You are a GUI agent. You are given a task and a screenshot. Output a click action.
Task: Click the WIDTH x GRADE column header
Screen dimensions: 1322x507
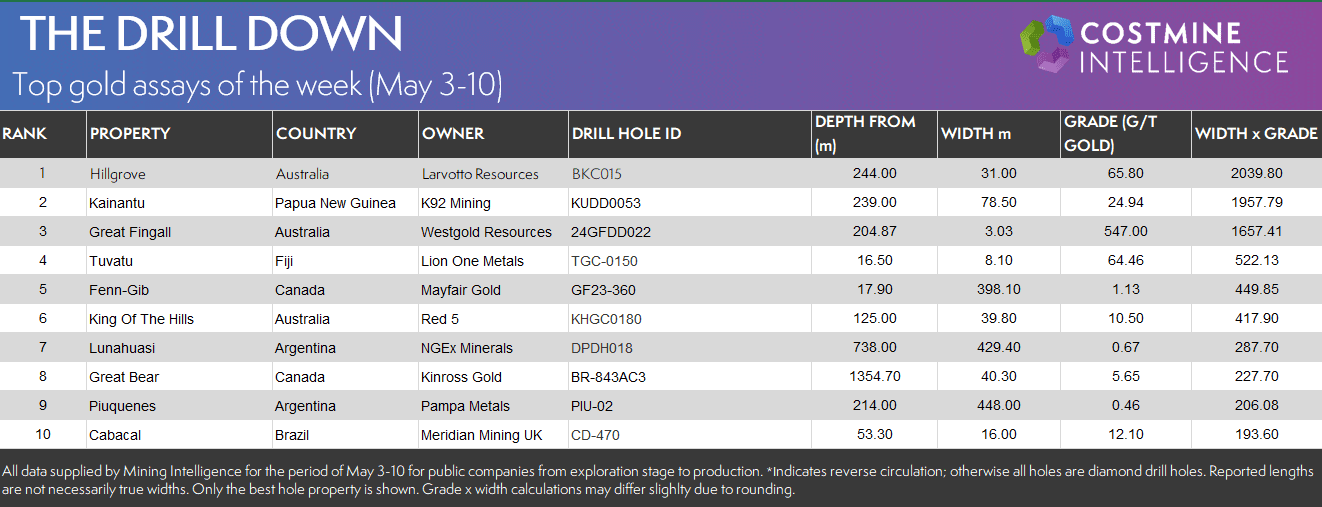(x=1256, y=133)
